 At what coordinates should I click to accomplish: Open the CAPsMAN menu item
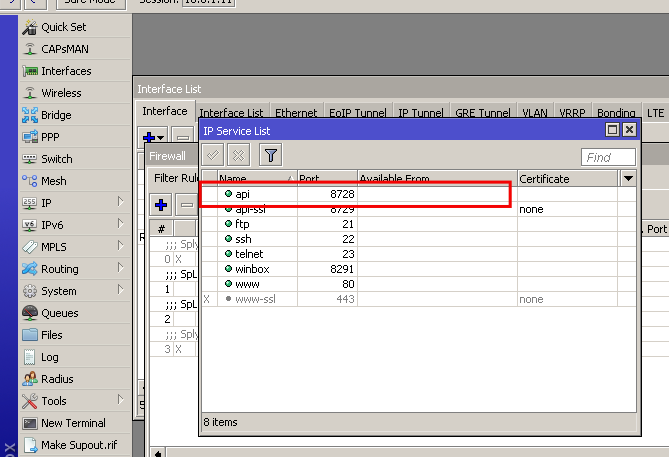[x=75, y=49]
